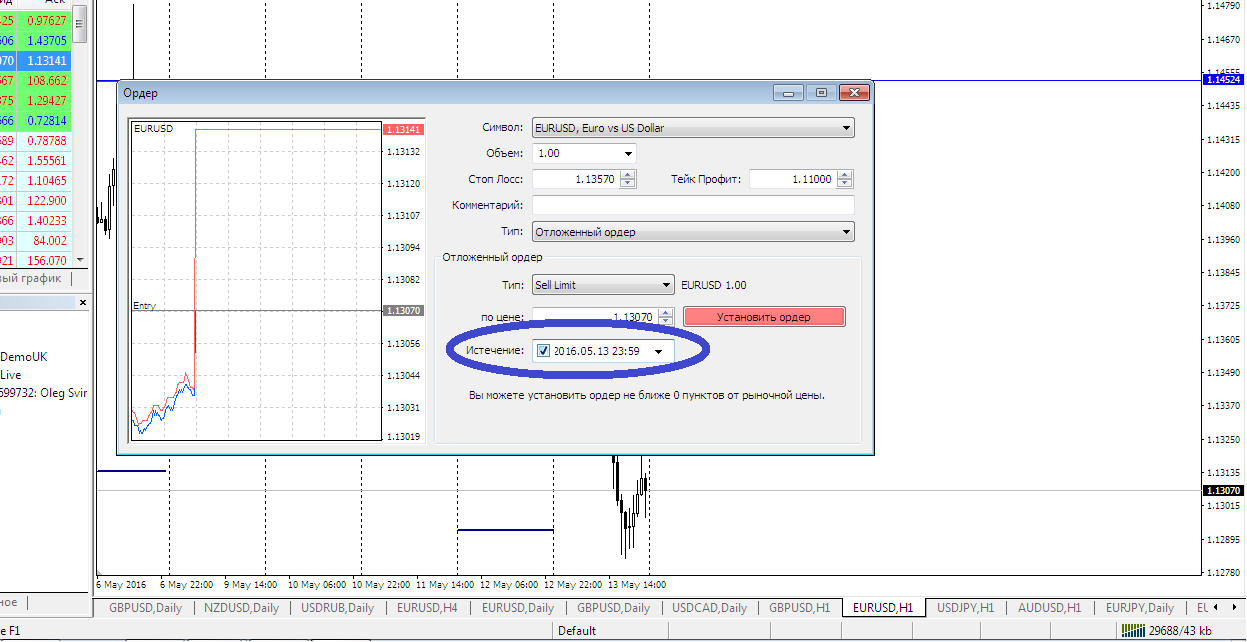
Task: Select the Market Watch row with ask 122.900
Action: click(x=36, y=200)
